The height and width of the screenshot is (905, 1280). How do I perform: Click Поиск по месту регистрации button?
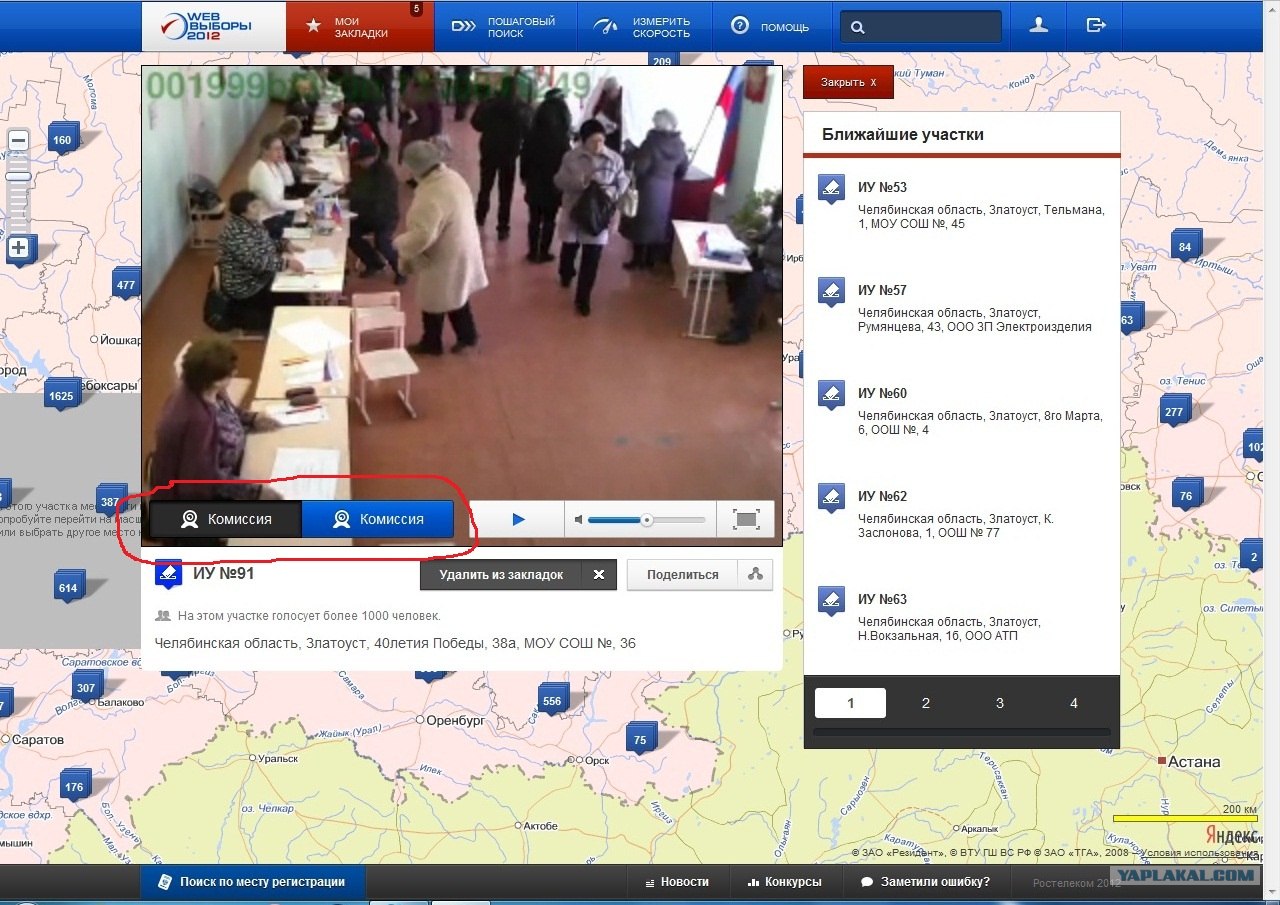pyautogui.click(x=253, y=882)
